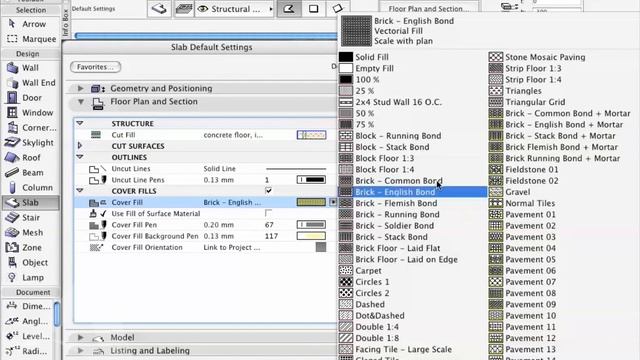This screenshot has width=640, height=360.
Task: Click Cover Fill Orientation icon button
Action: pyautogui.click(x=321, y=247)
